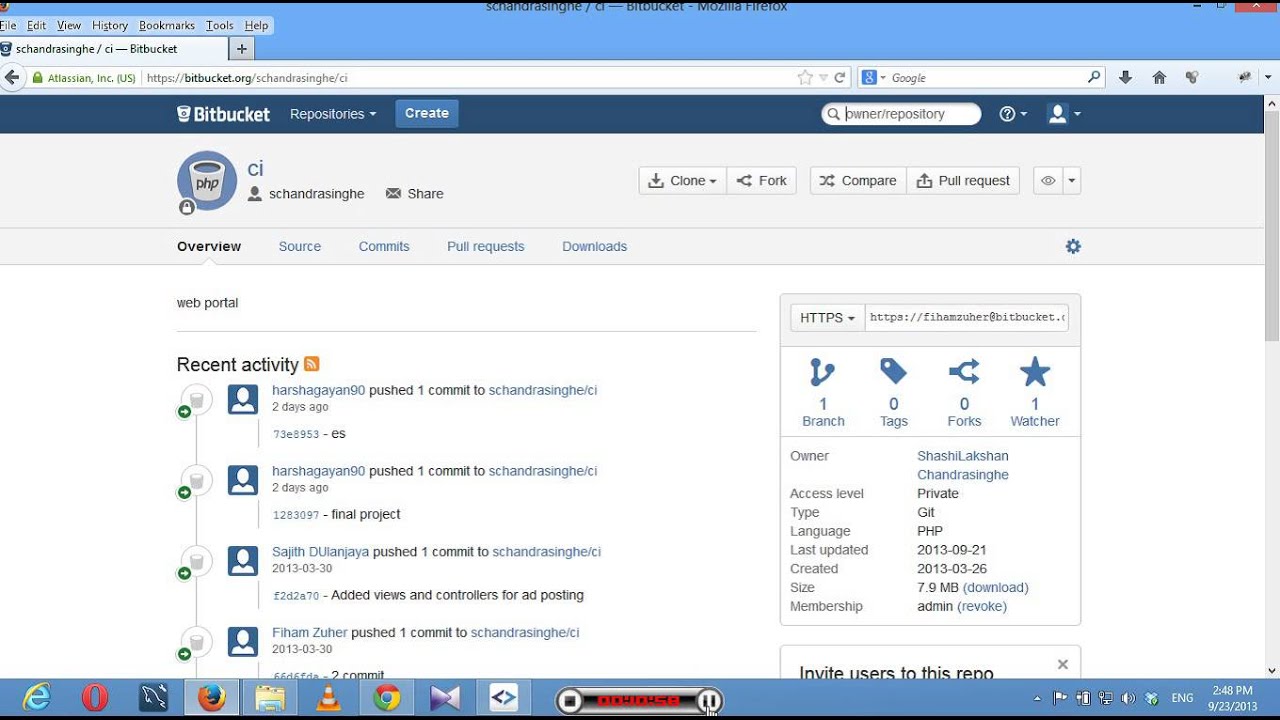Screen dimensions: 1280x720
Task: Click the (revoke) membership link
Action: (x=982, y=606)
